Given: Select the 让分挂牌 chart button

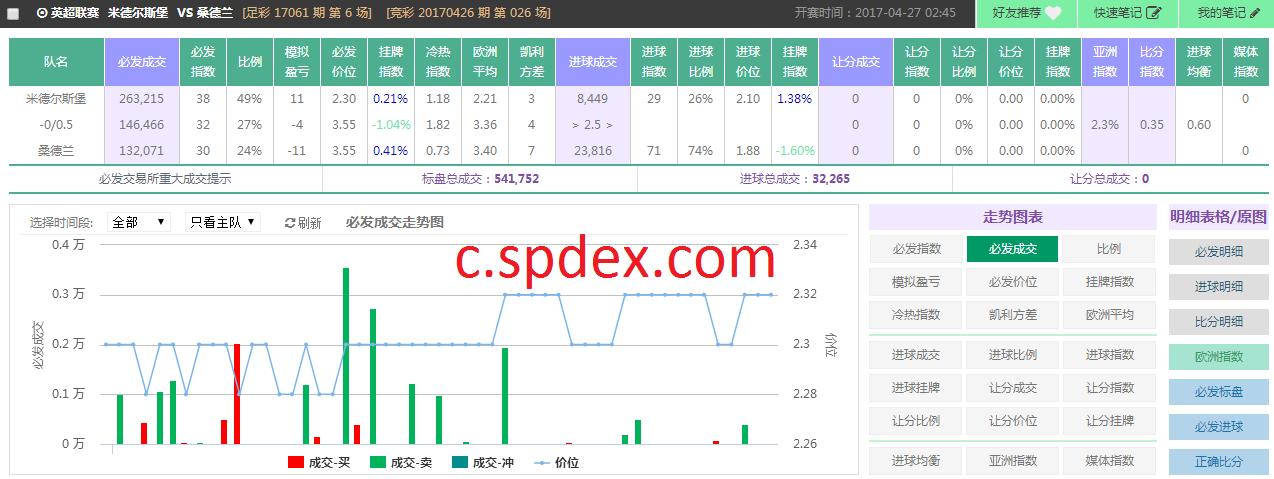Looking at the screenshot, I should [1109, 420].
